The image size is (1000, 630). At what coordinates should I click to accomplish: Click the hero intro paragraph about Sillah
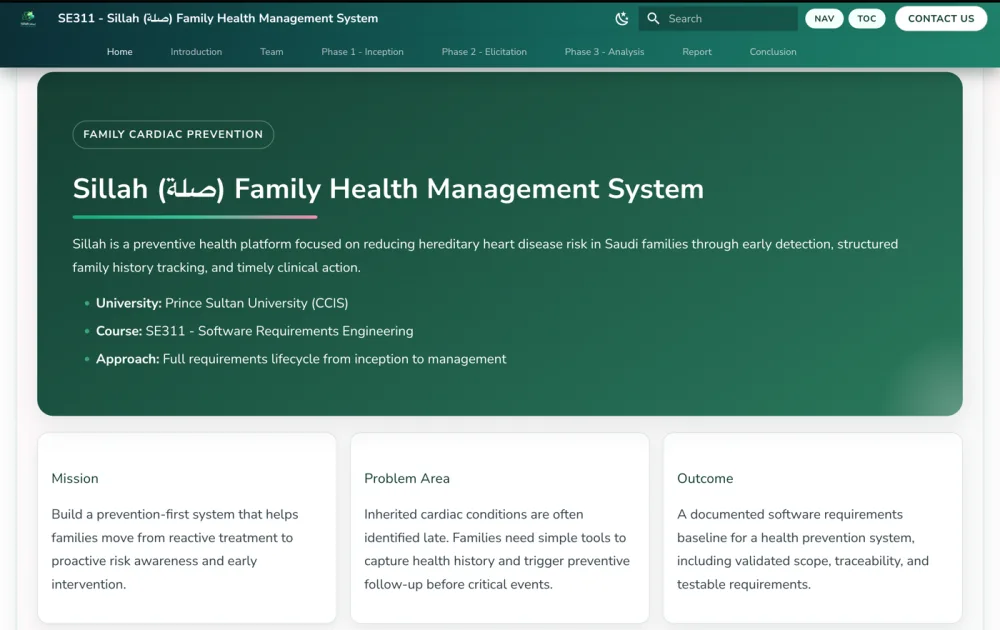click(485, 256)
